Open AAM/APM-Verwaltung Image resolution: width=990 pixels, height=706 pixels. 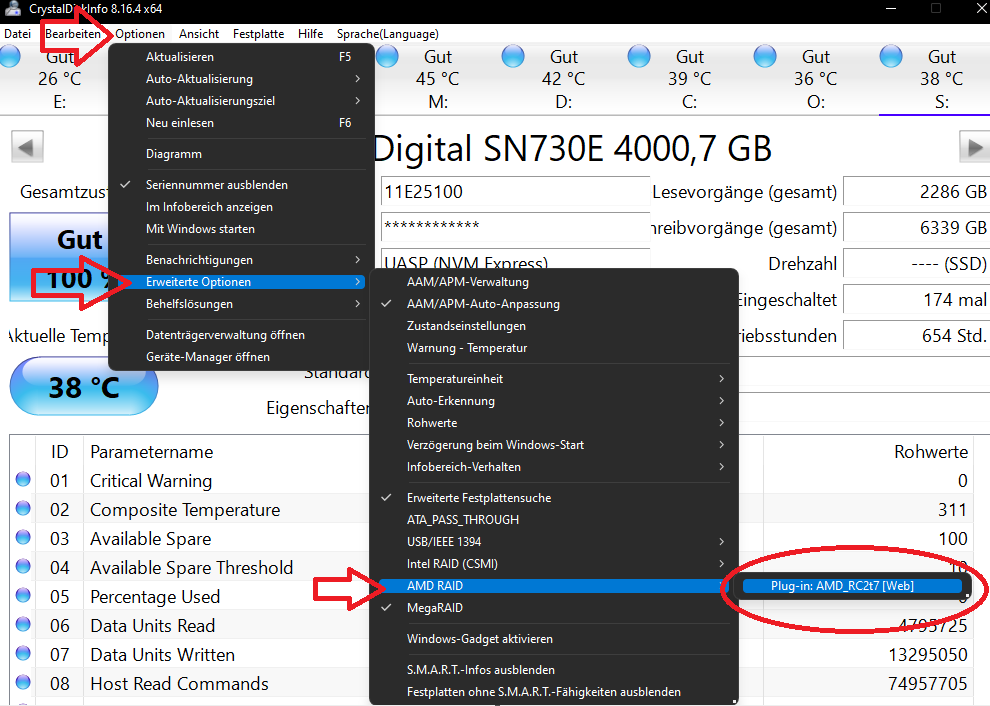click(x=554, y=282)
